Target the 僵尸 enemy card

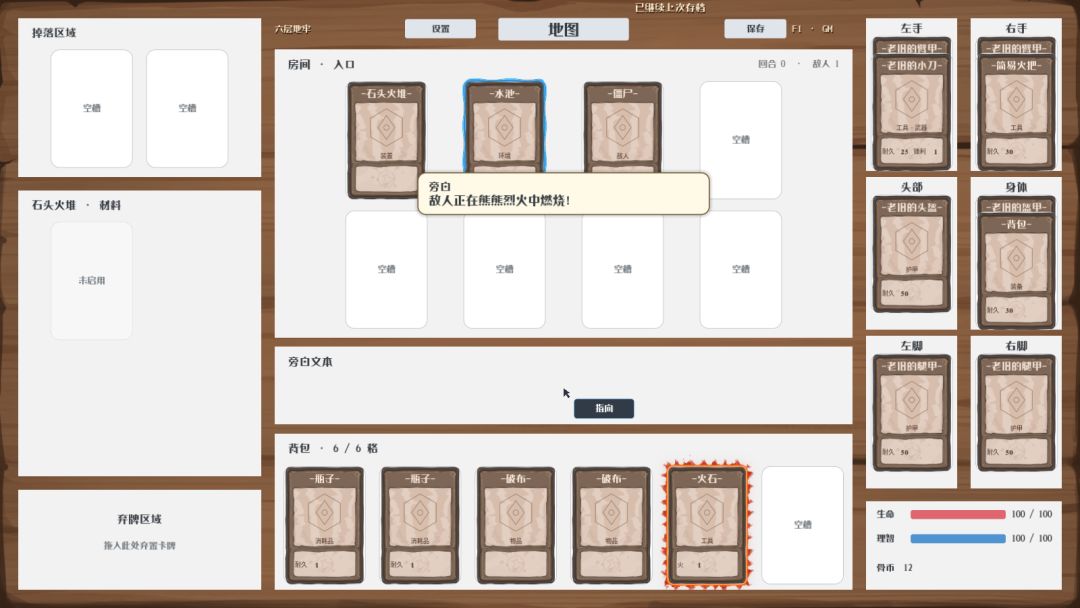click(x=623, y=127)
